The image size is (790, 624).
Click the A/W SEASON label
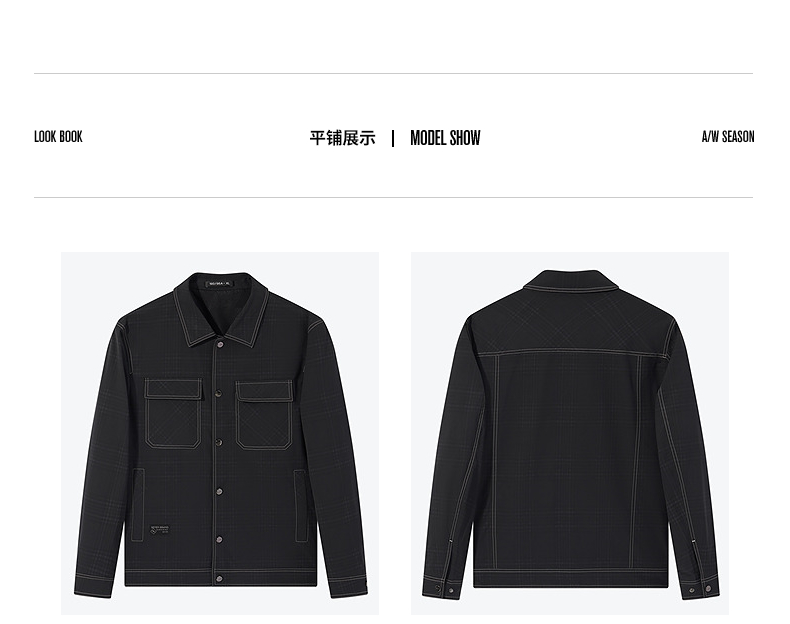728,136
